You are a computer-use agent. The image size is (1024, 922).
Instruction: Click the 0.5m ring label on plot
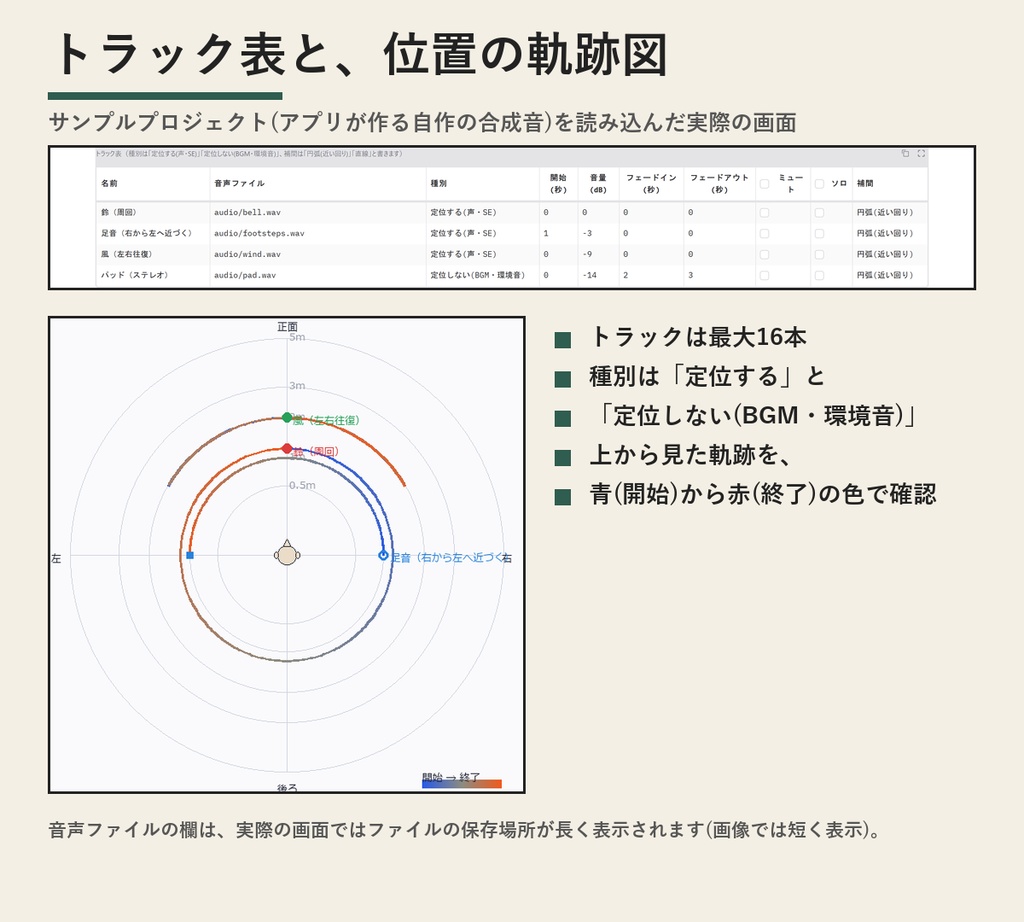pos(302,485)
